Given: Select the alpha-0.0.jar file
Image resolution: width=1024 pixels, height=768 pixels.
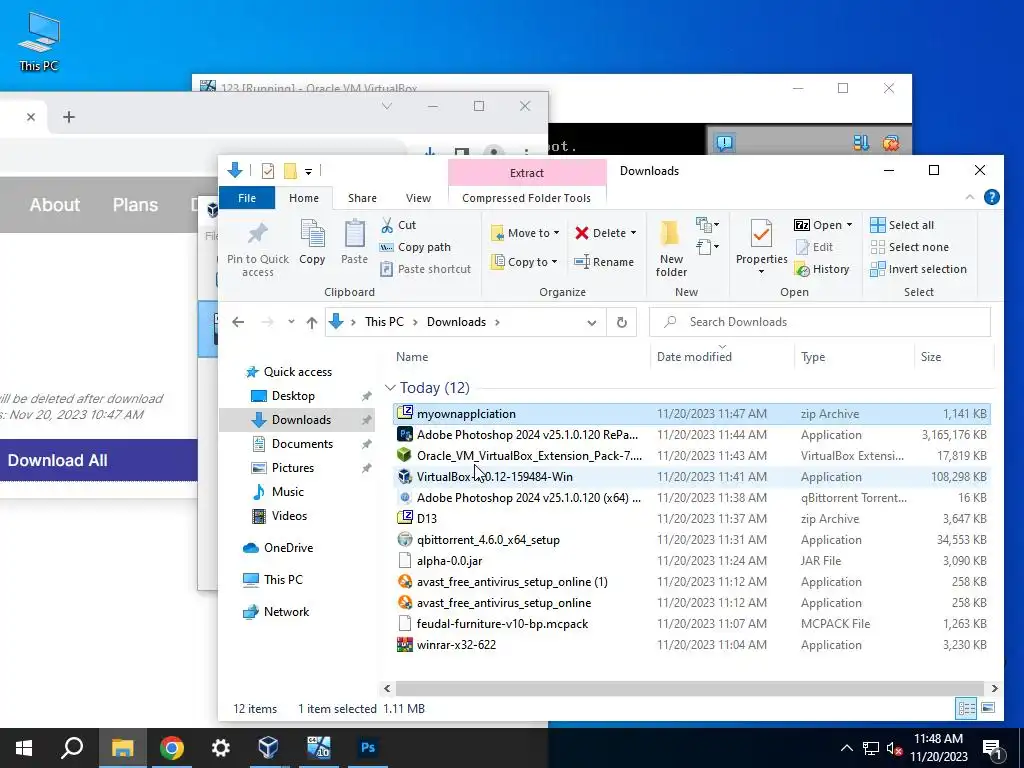Looking at the screenshot, I should pos(692,561).
